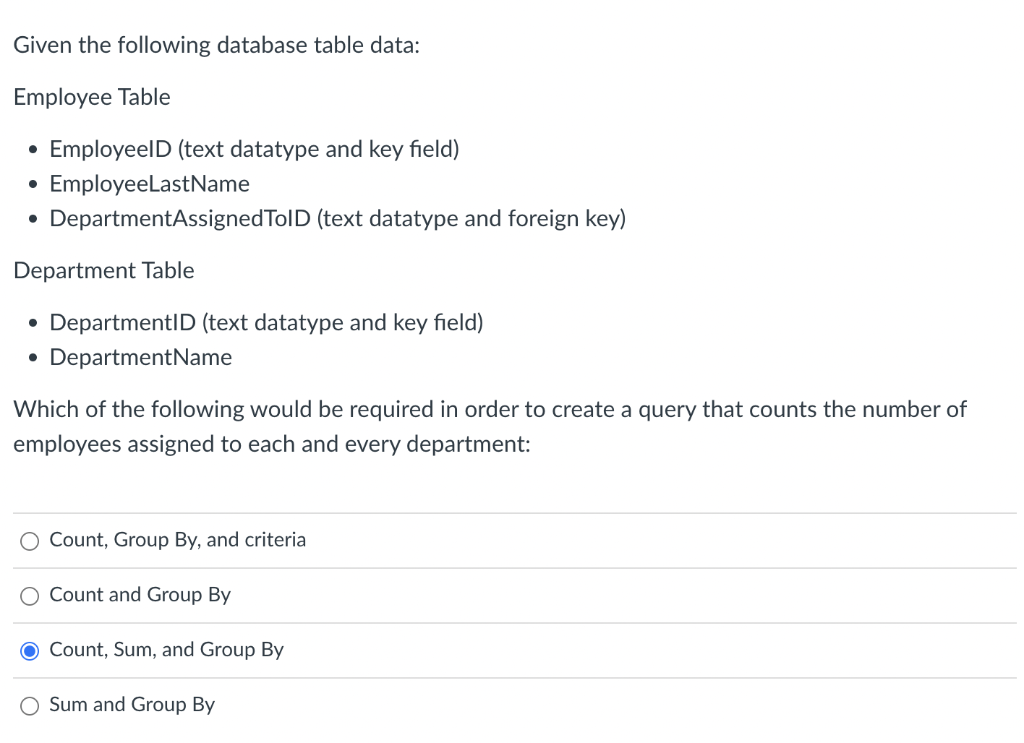Click the selected 'Count, Sum, and Group By' label
Image resolution: width=1024 pixels, height=743 pixels.
pyautogui.click(x=166, y=649)
